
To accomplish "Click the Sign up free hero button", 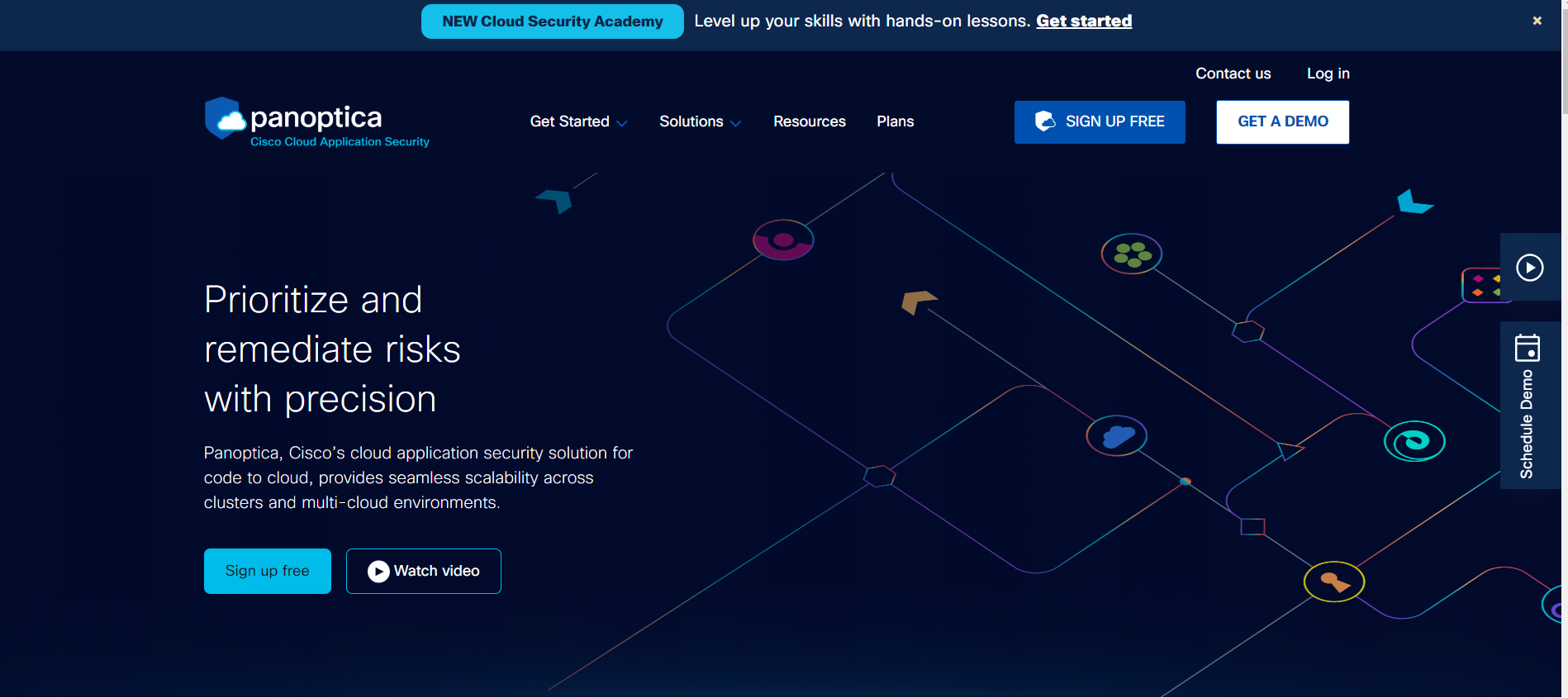I will (x=268, y=571).
